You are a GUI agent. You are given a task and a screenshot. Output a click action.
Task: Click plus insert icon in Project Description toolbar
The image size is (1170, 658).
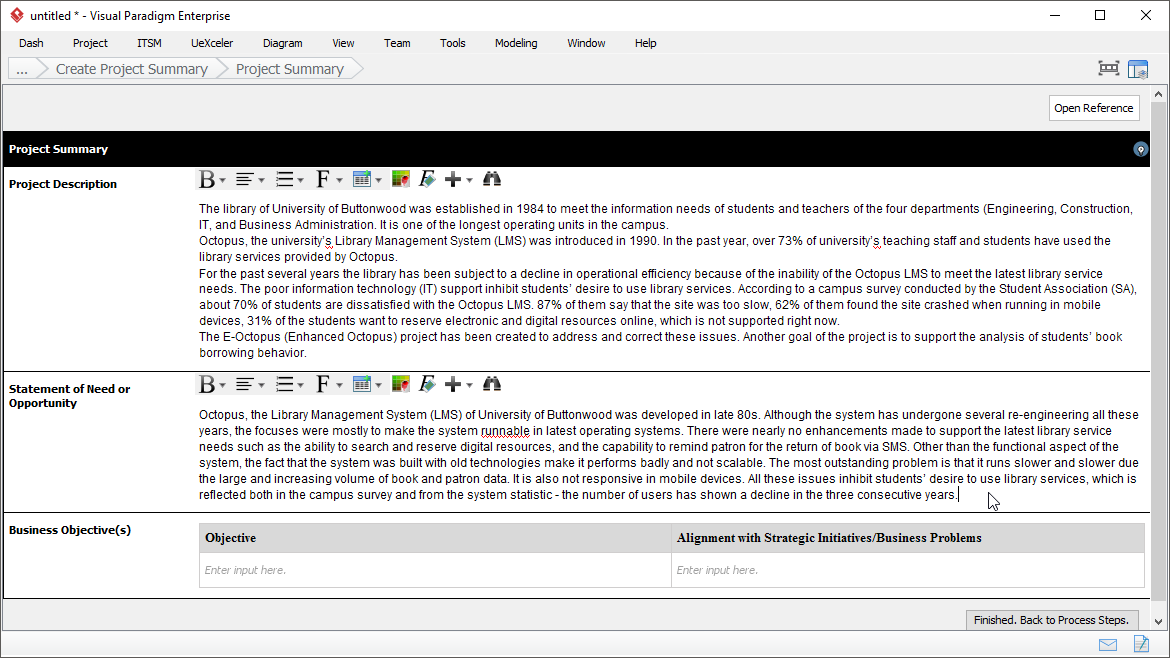[453, 179]
